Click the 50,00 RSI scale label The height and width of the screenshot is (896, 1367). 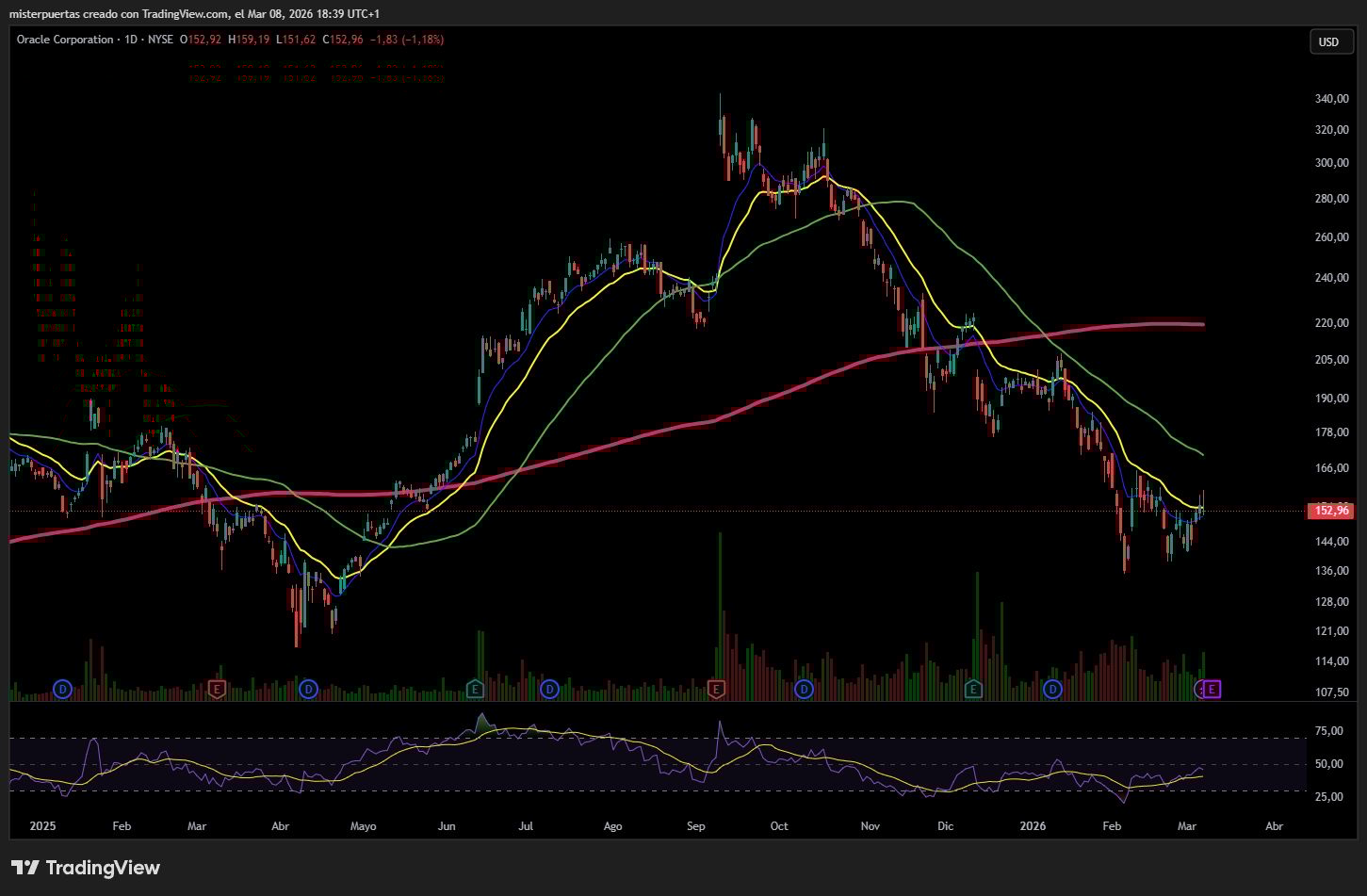pyautogui.click(x=1328, y=764)
